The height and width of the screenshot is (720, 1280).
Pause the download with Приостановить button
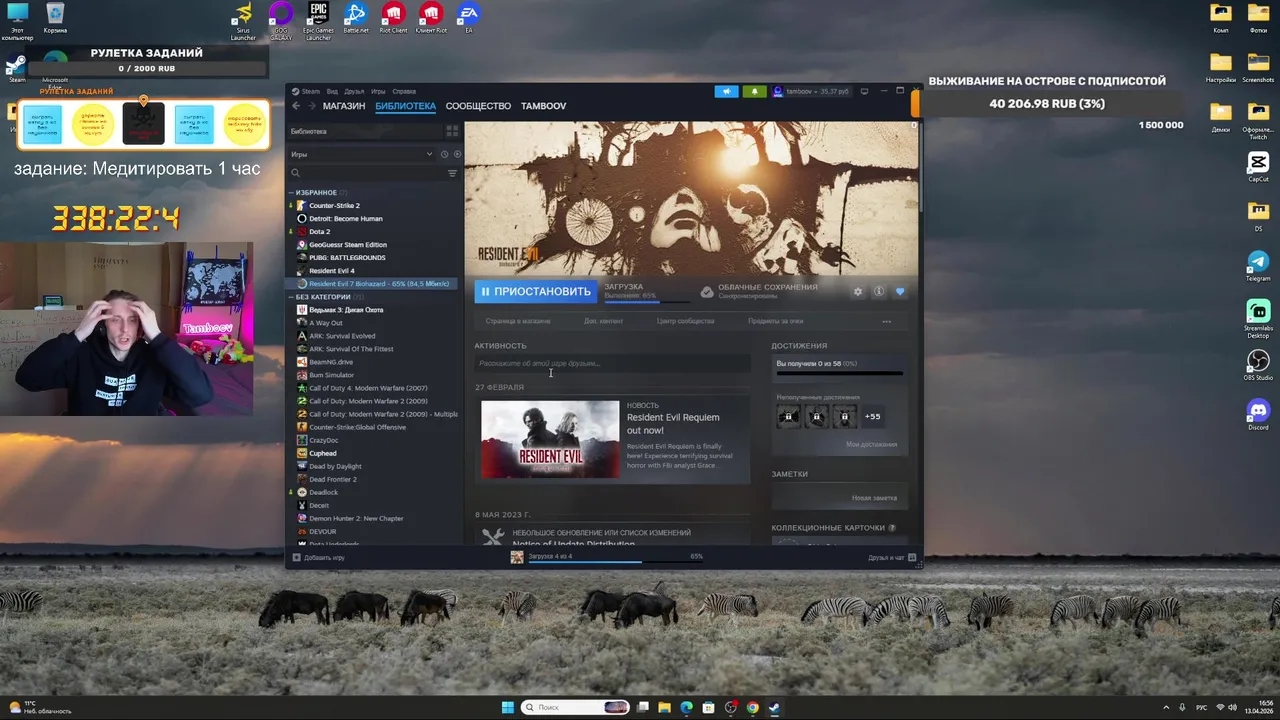(535, 292)
